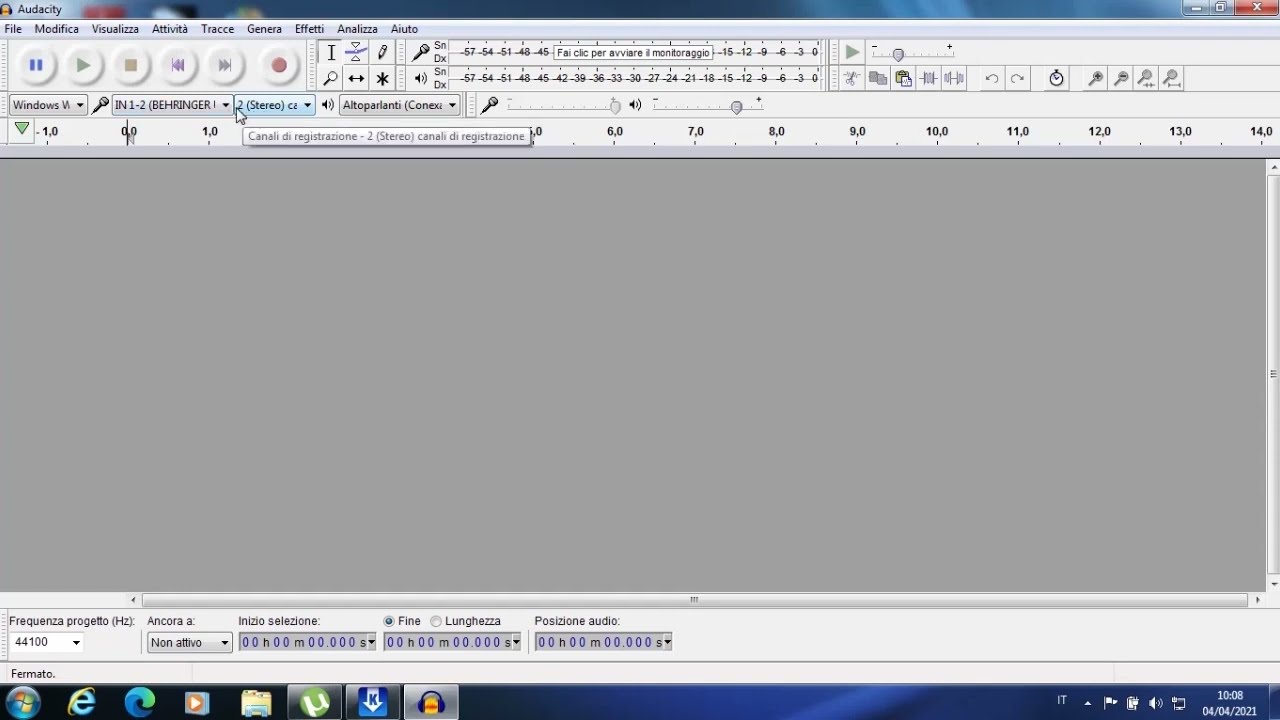Screen dimensions: 1280x720
Task: Open Sync-Lock tracks clock icon
Action: pyautogui.click(x=1056, y=78)
